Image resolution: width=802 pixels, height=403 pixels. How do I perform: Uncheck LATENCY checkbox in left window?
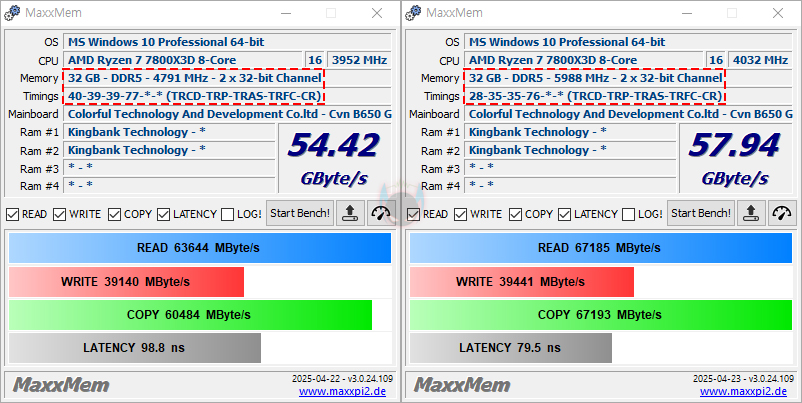click(x=163, y=214)
